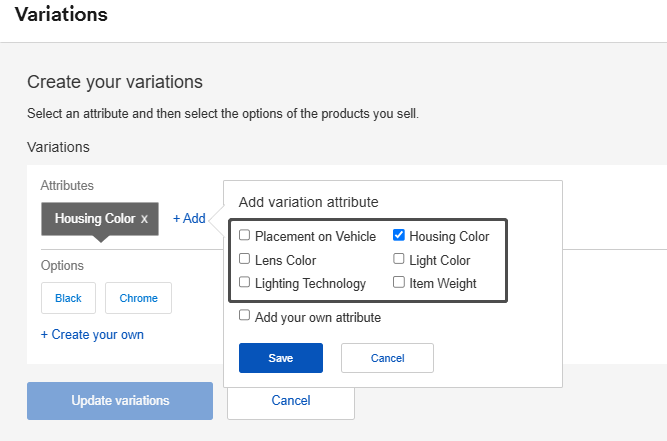Screen dimensions: 667x441
Task: Remove Housing Color attribute with x
Action: 144,218
